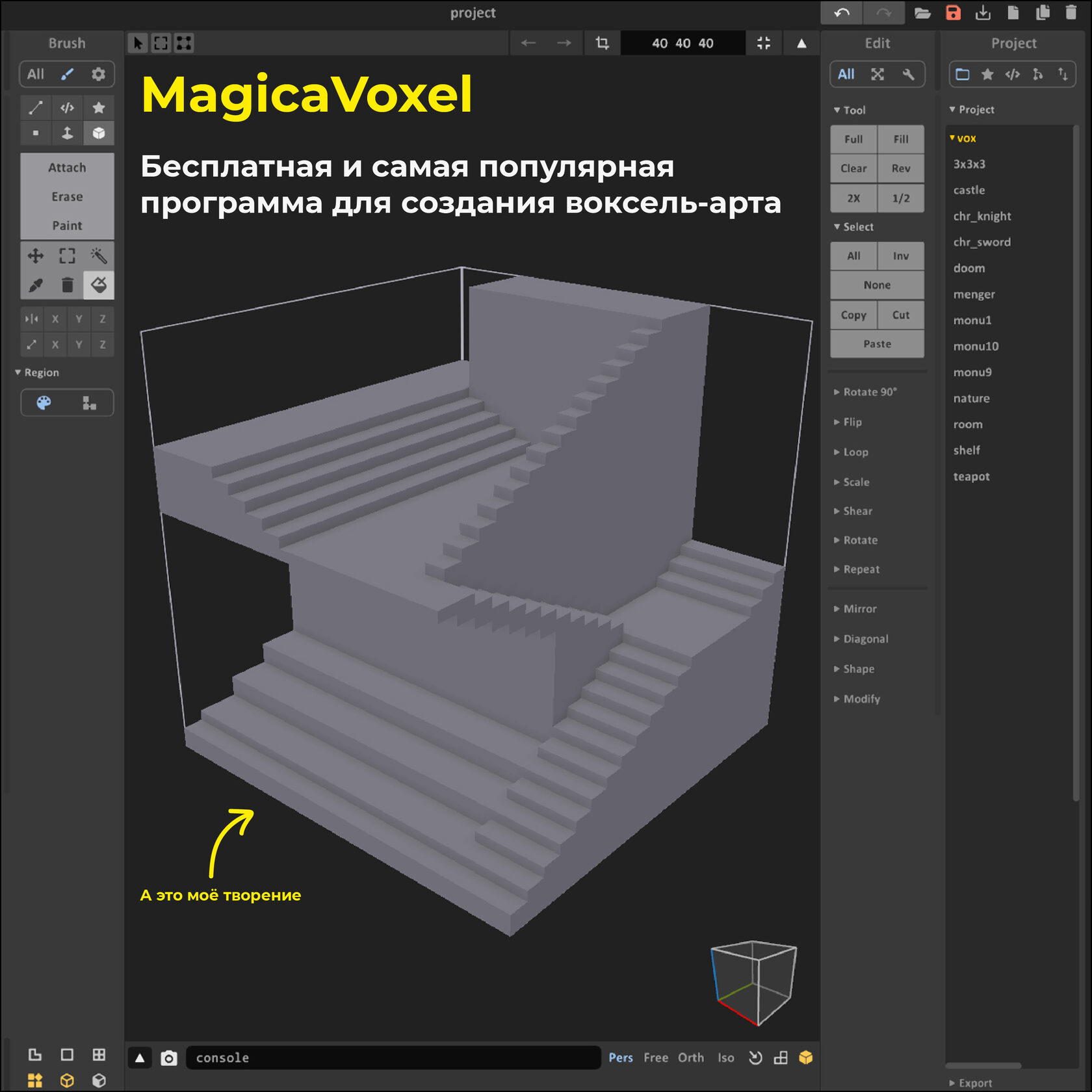This screenshot has height=1092, width=1092.
Task: Open the wrench tab in Edit panel
Action: tap(908, 74)
